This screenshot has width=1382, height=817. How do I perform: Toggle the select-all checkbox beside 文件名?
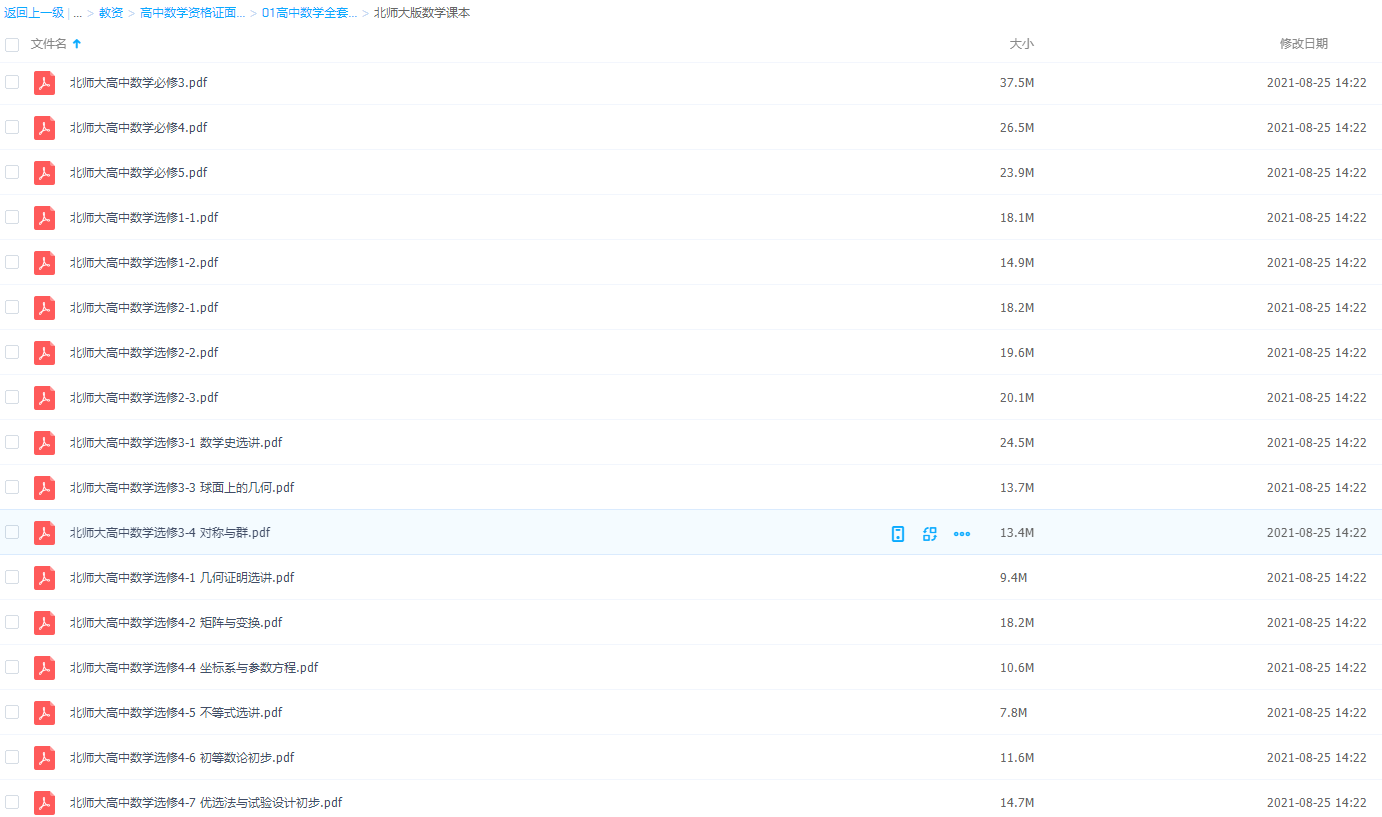pos(12,44)
